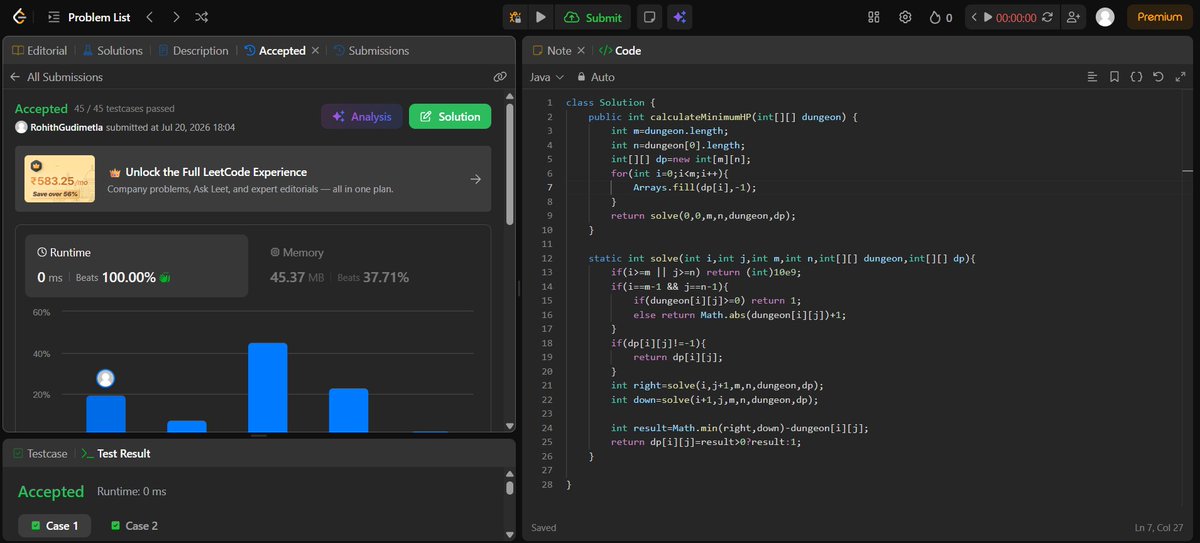1200x543 pixels.
Task: Select the Runtime stats card
Action: click(137, 266)
